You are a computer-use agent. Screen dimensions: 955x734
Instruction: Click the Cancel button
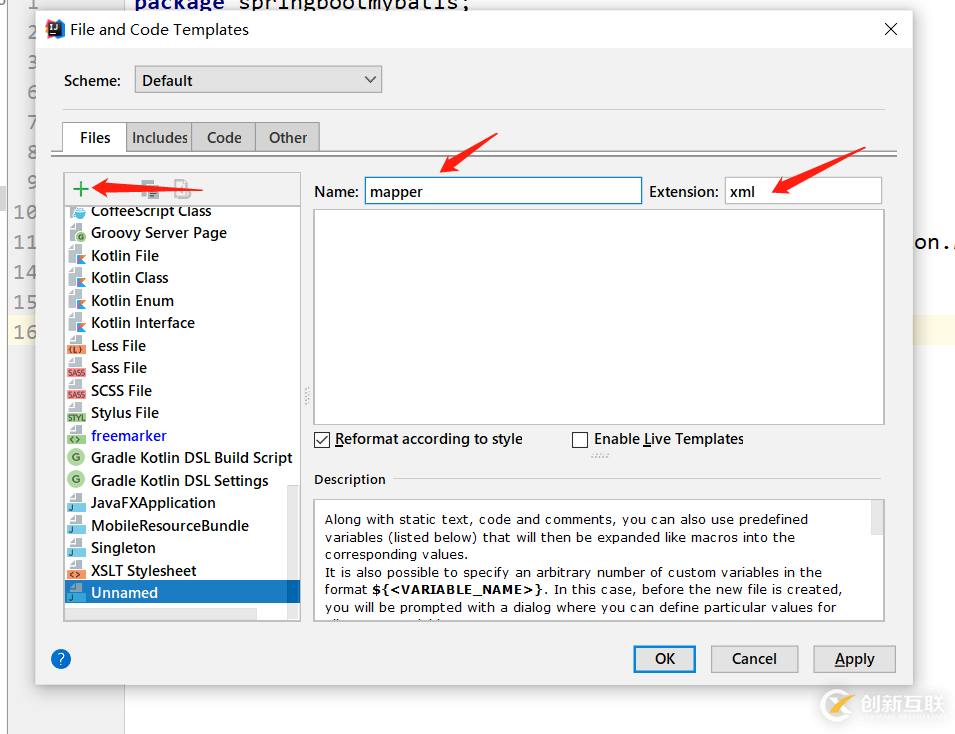(x=754, y=659)
